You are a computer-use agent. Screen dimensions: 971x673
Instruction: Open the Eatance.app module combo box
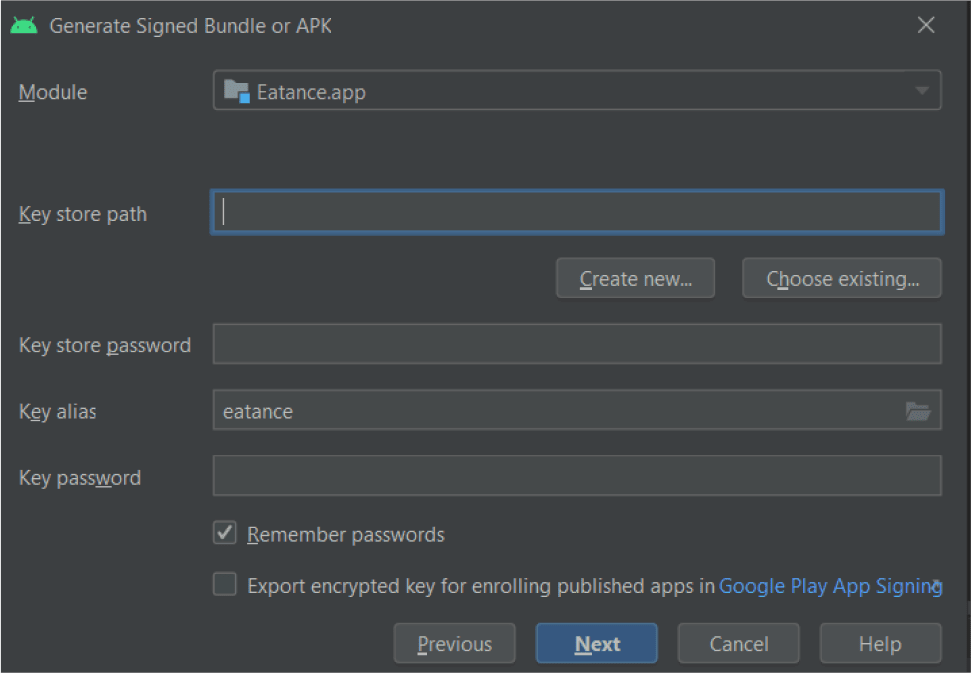pos(560,91)
